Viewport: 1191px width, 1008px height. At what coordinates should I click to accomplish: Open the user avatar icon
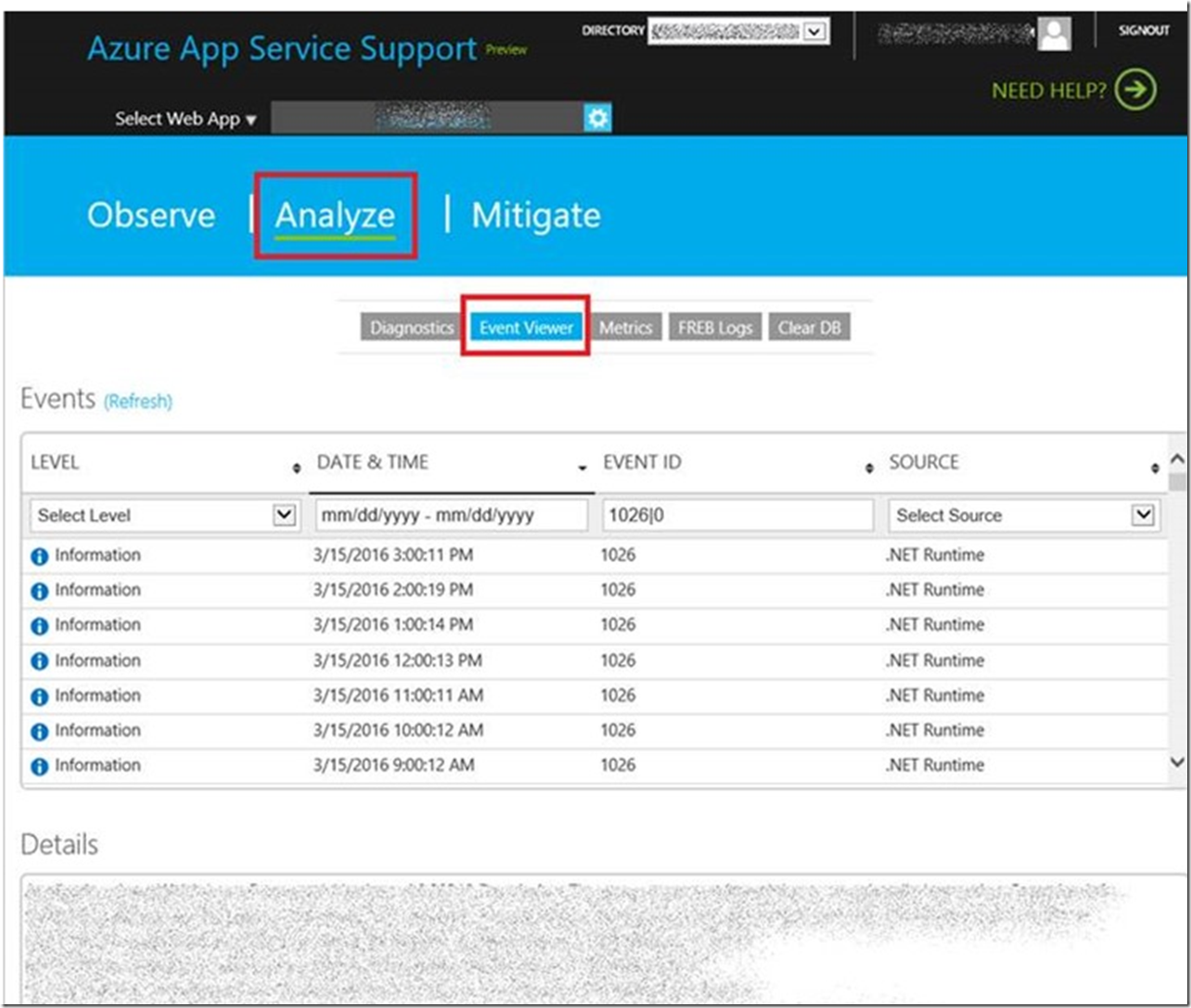[1055, 33]
